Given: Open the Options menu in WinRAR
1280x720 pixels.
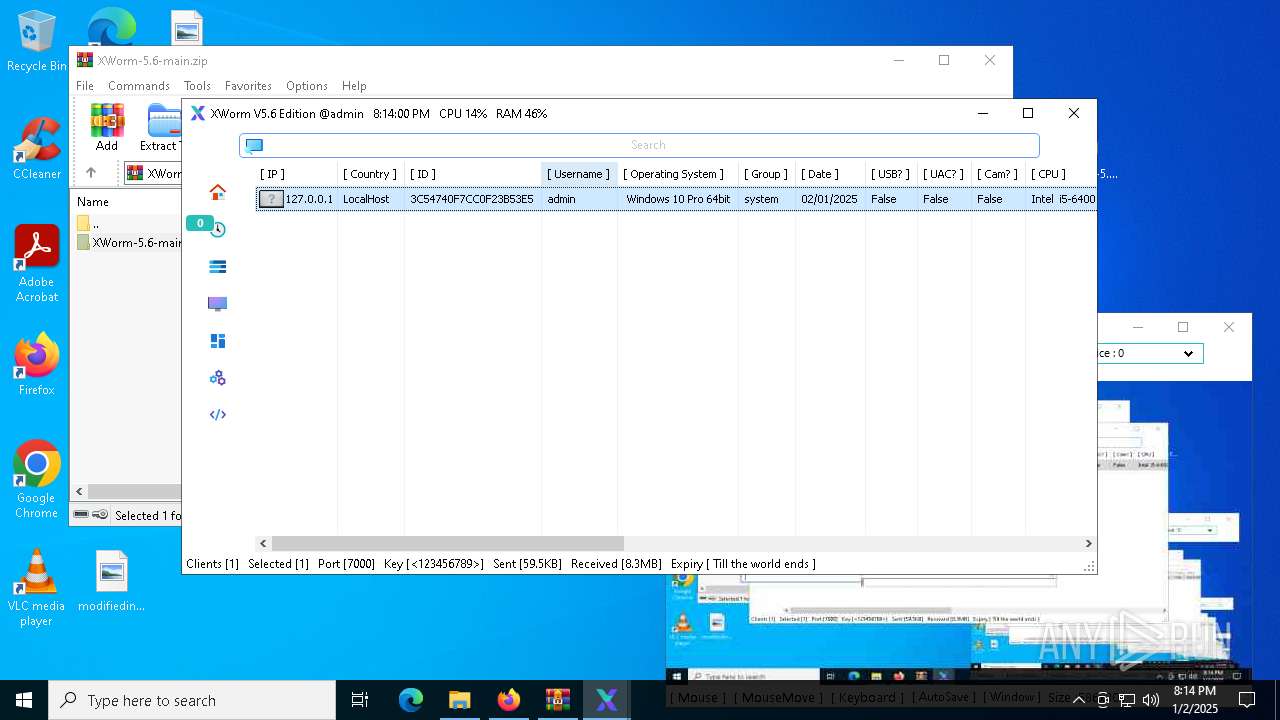Looking at the screenshot, I should (307, 86).
